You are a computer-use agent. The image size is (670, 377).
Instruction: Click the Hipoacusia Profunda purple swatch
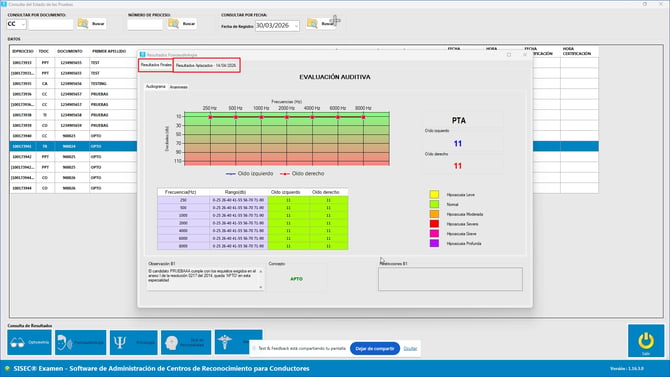tap(434, 243)
